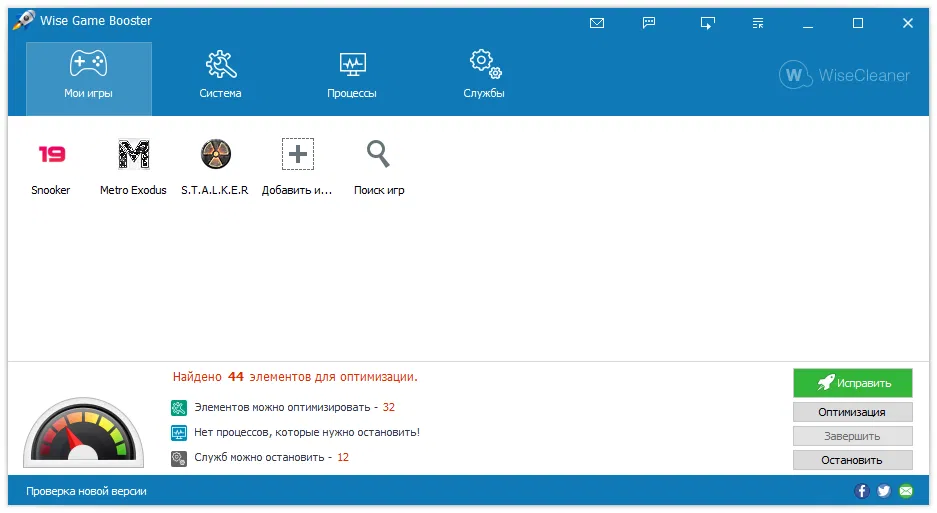Image resolution: width=937 pixels, height=513 pixels.
Task: Click the Завершить button
Action: click(853, 436)
